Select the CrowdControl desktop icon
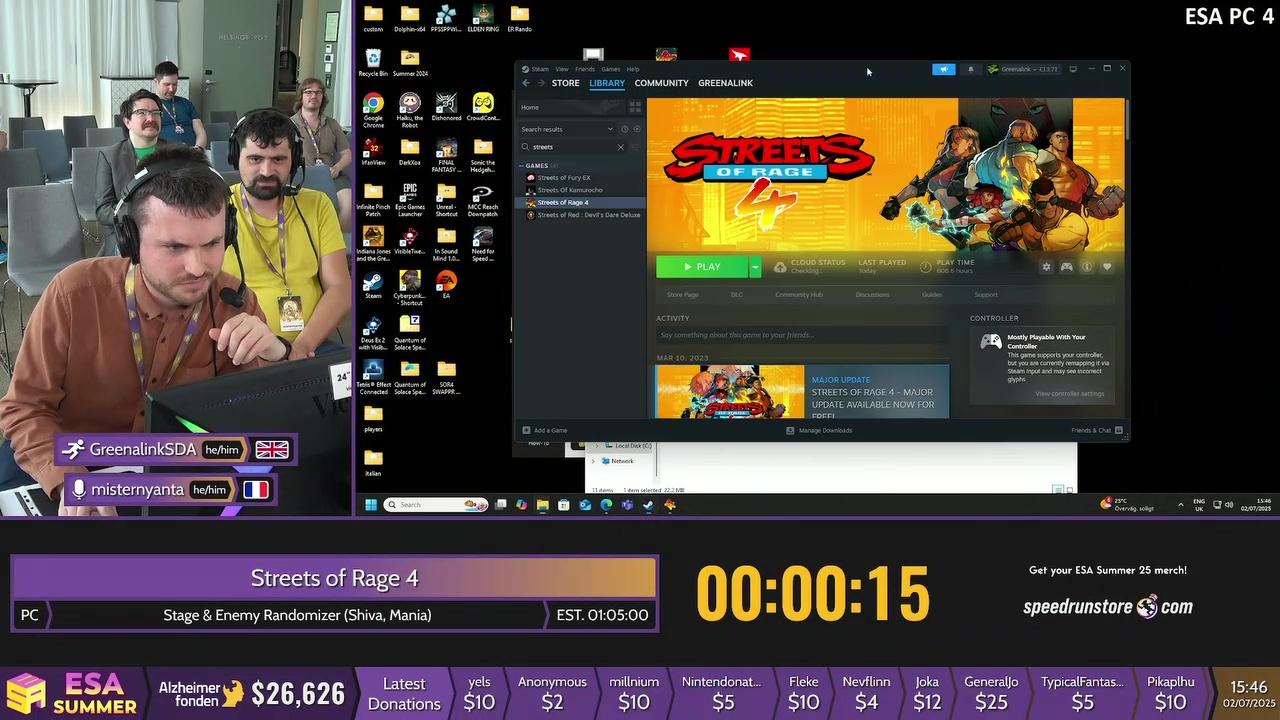 point(483,107)
